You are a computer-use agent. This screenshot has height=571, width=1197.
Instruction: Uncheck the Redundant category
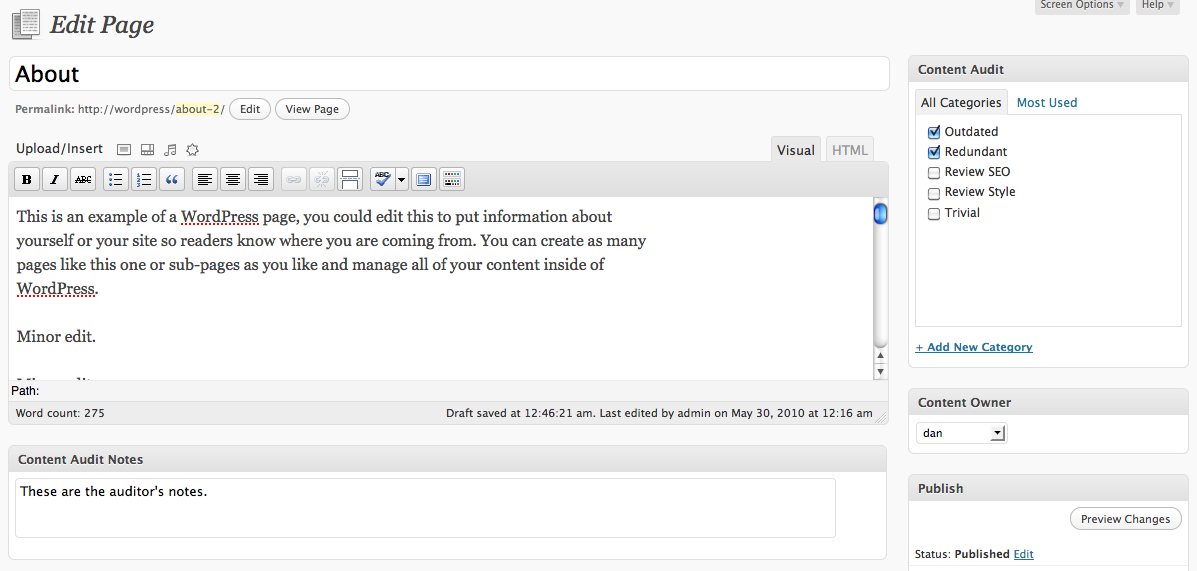click(x=934, y=152)
